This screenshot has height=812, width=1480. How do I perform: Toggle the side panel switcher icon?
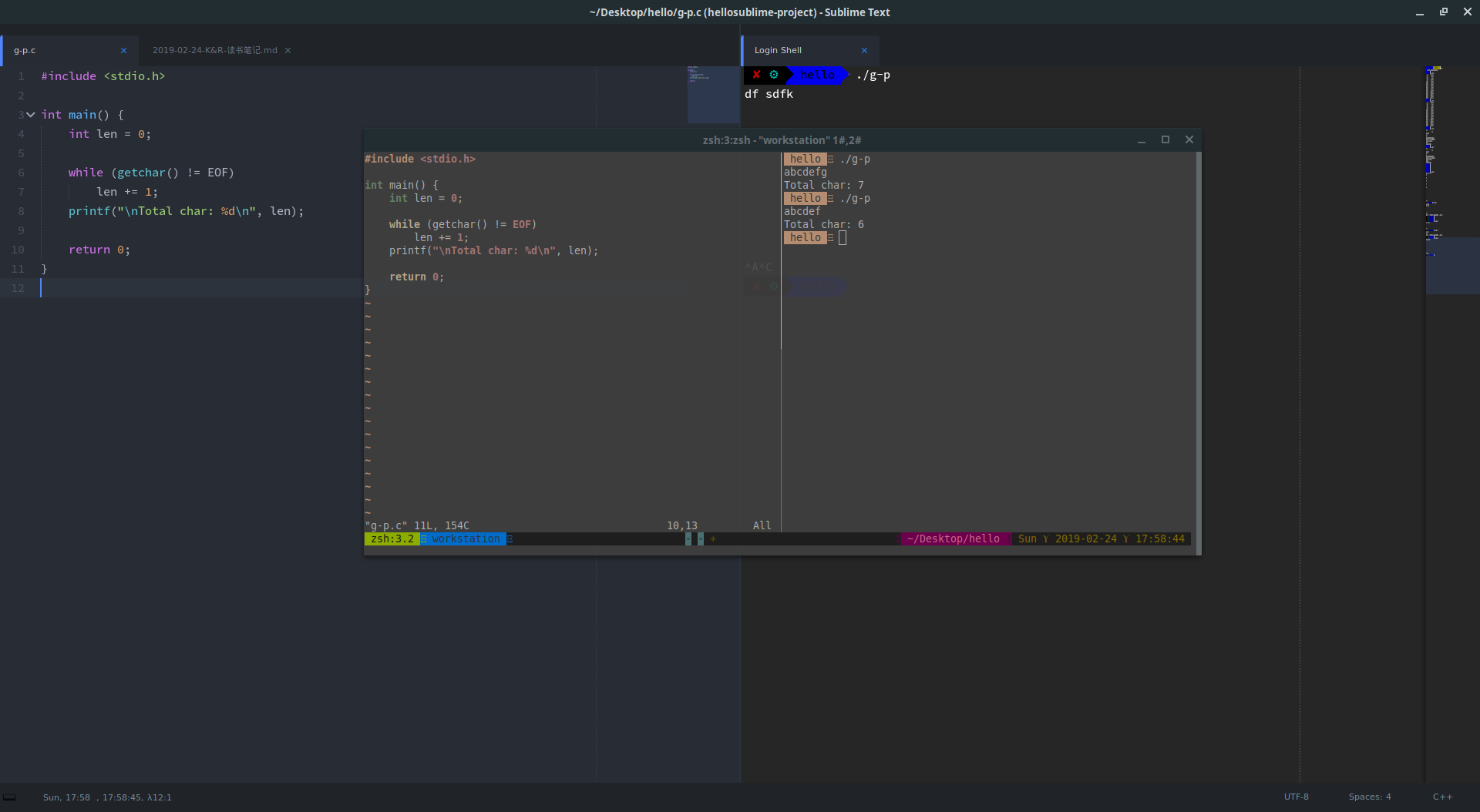[x=9, y=797]
